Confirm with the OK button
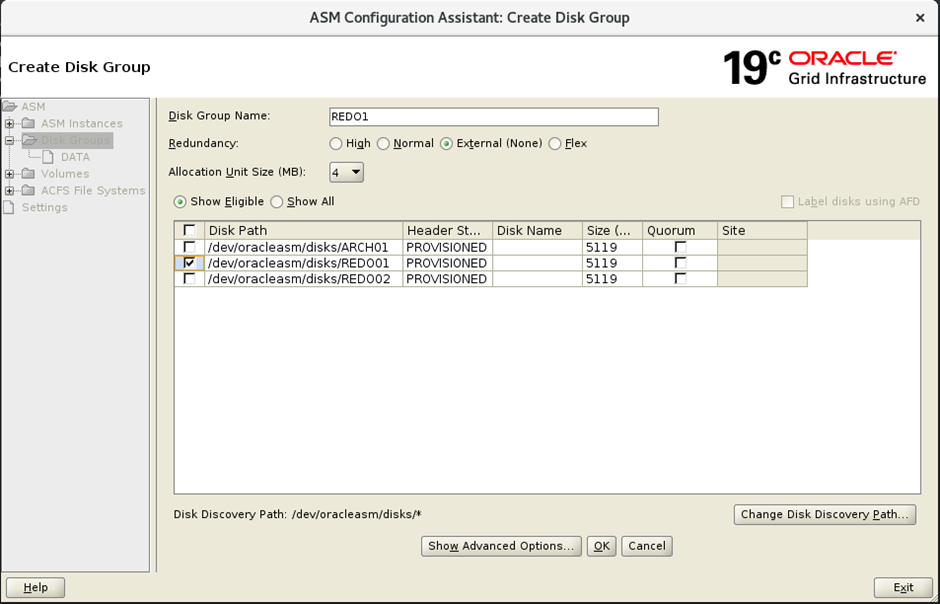Viewport: 940px width, 604px height. pyautogui.click(x=601, y=546)
